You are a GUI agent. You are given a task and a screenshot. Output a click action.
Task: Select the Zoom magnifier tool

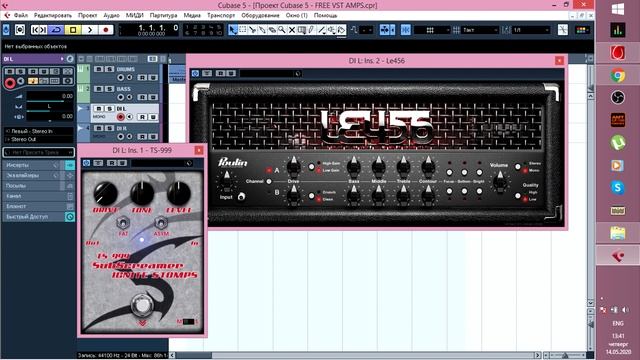(x=282, y=30)
